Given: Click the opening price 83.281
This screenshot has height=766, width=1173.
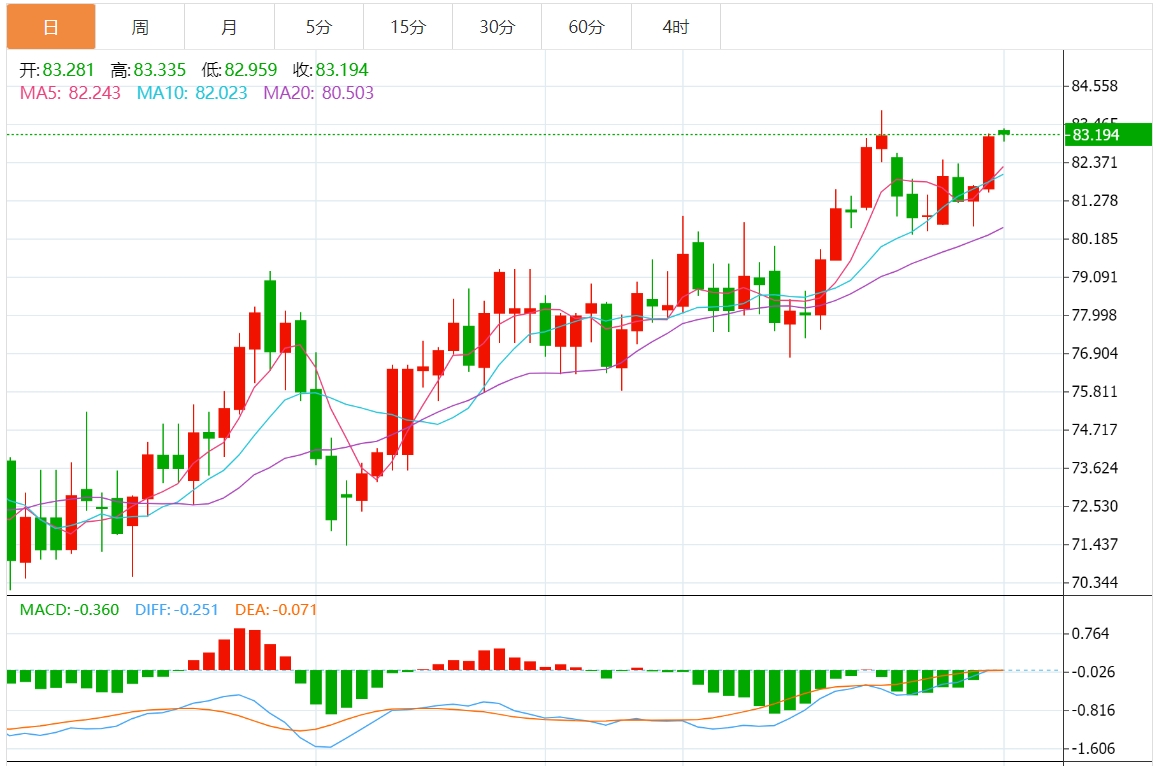Looking at the screenshot, I should pyautogui.click(x=68, y=70).
